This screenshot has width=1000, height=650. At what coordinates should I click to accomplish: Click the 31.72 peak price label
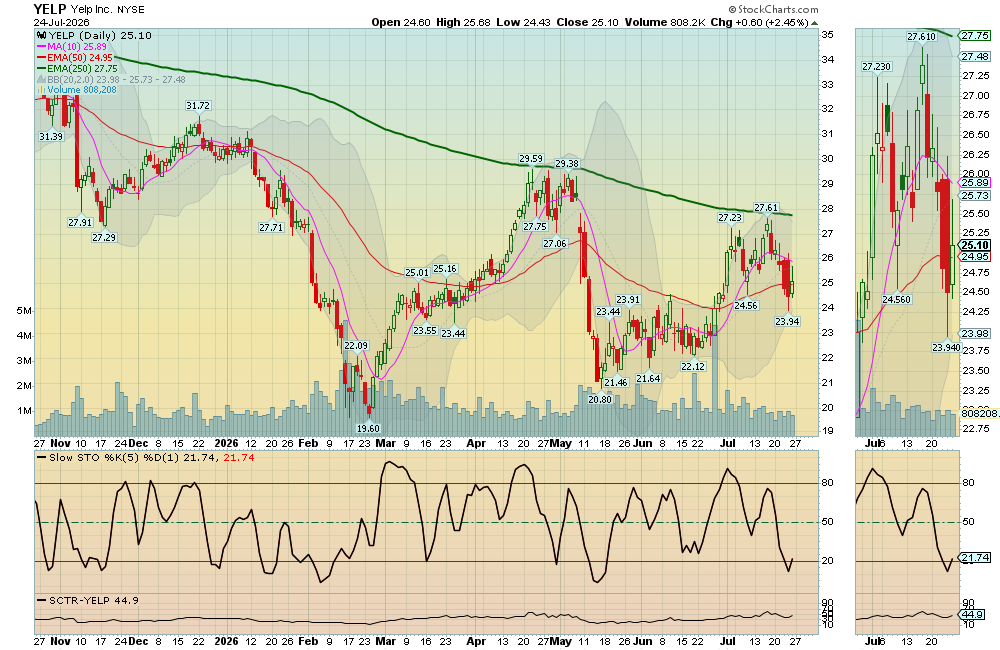click(198, 105)
